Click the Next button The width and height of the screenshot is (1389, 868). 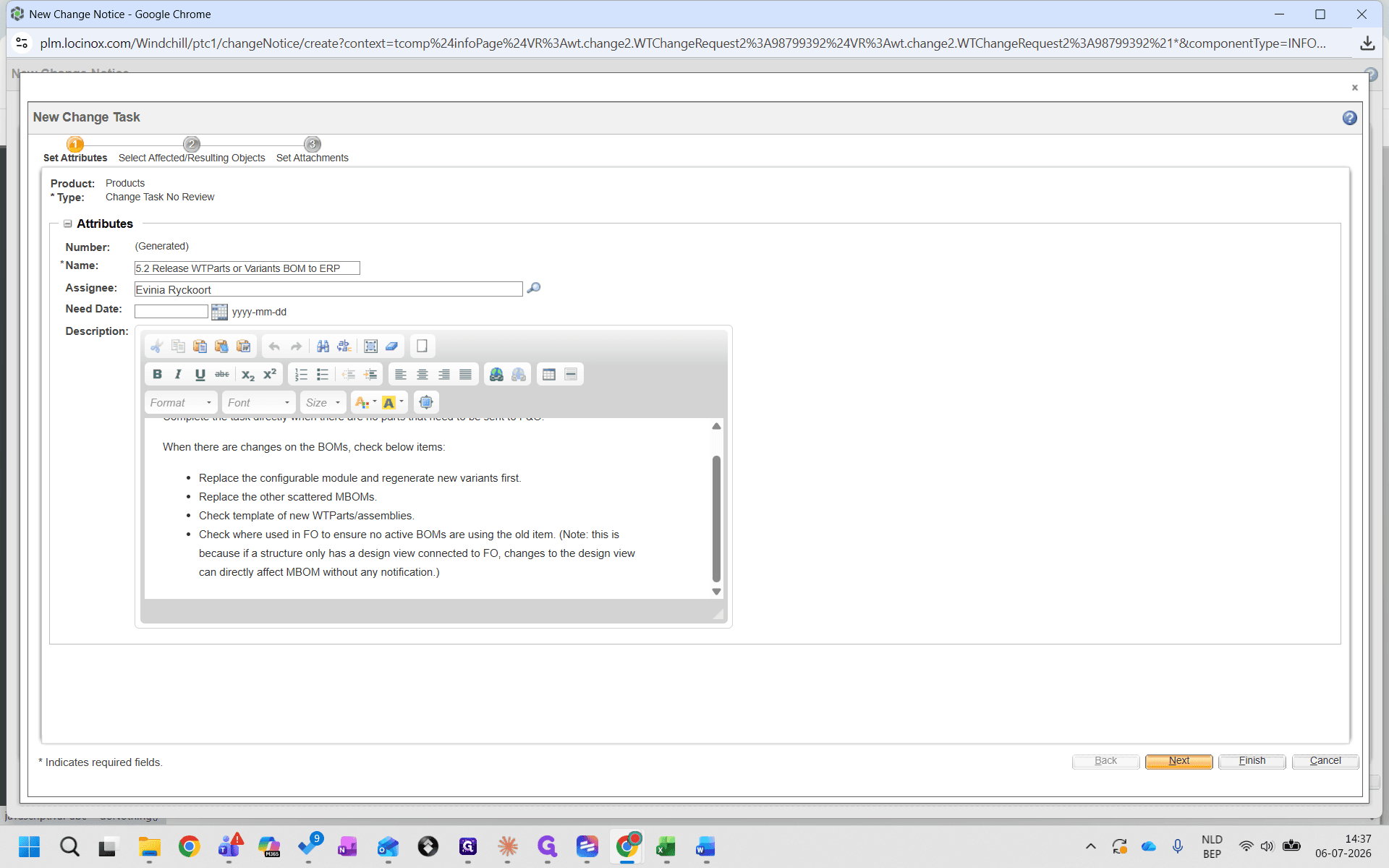tap(1178, 761)
